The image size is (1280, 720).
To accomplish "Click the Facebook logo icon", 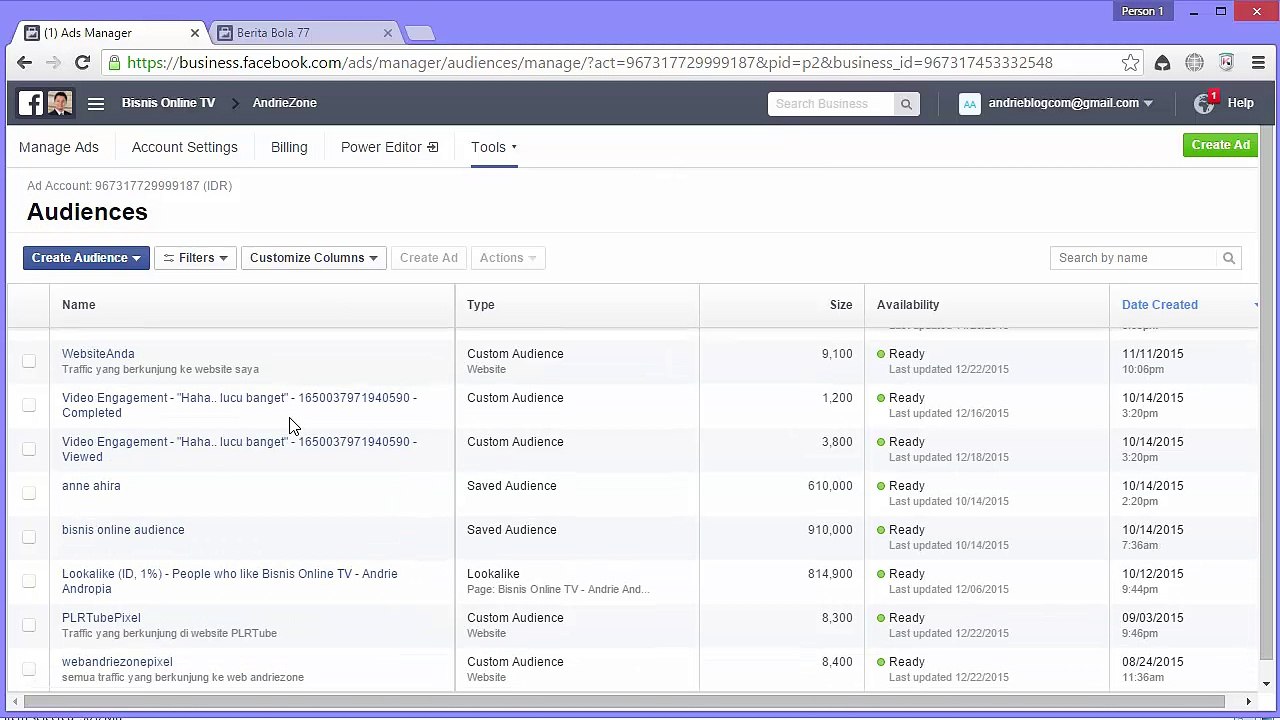I will coord(31,103).
